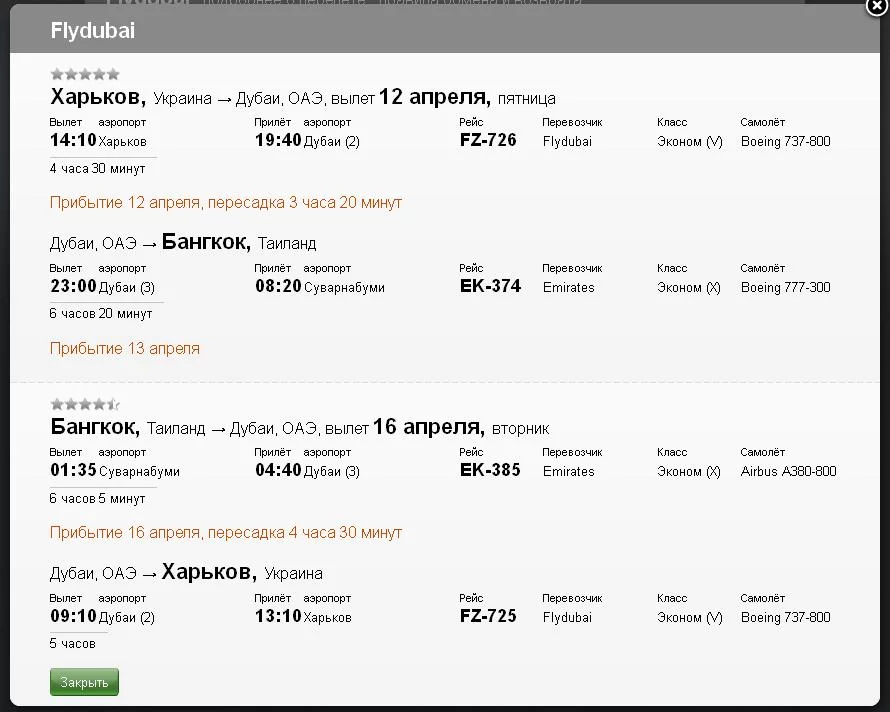Click carrier Emirates on flight EK-385 row
890x712 pixels.
569,471
